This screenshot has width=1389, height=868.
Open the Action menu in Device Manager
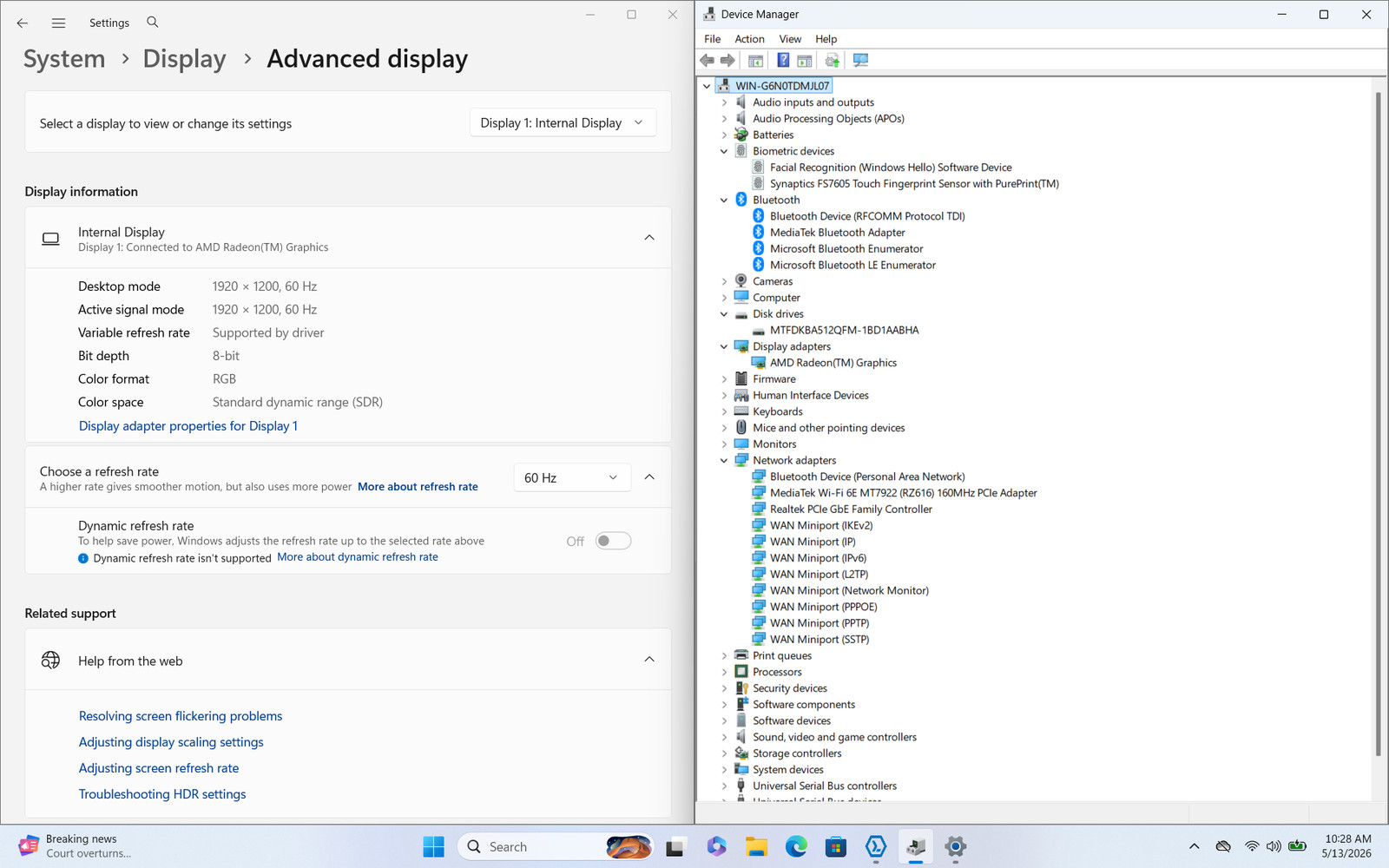(749, 39)
